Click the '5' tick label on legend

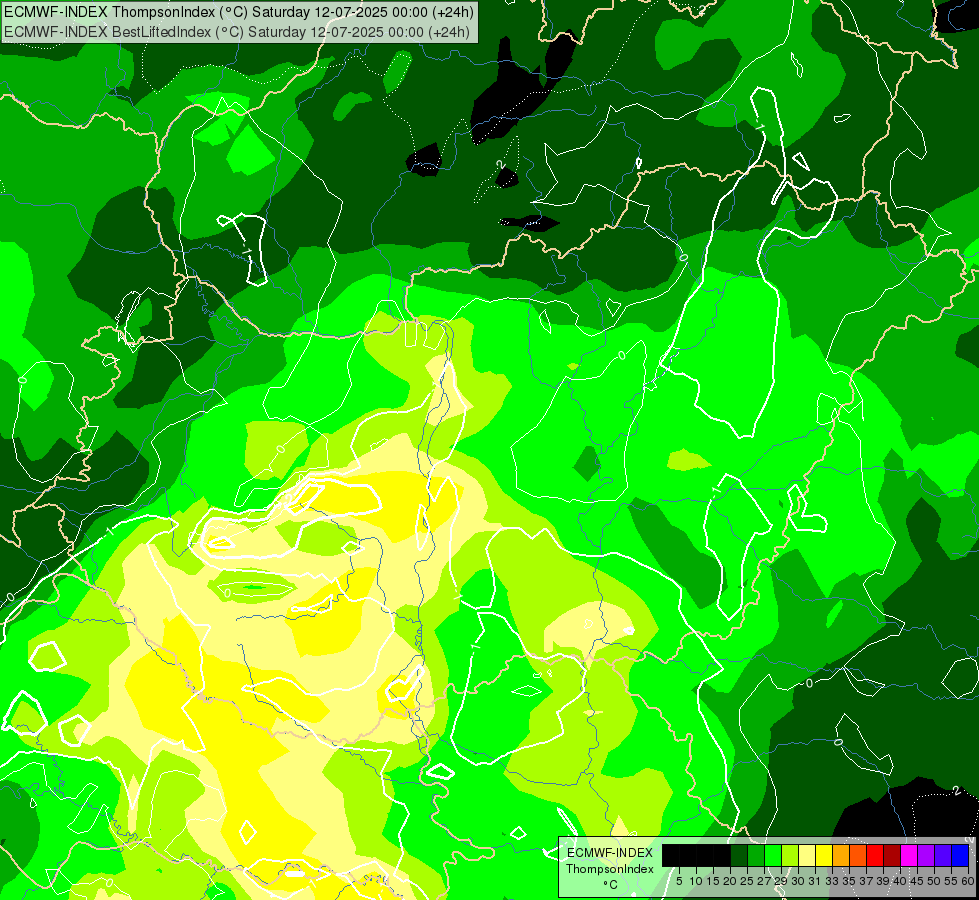679,881
